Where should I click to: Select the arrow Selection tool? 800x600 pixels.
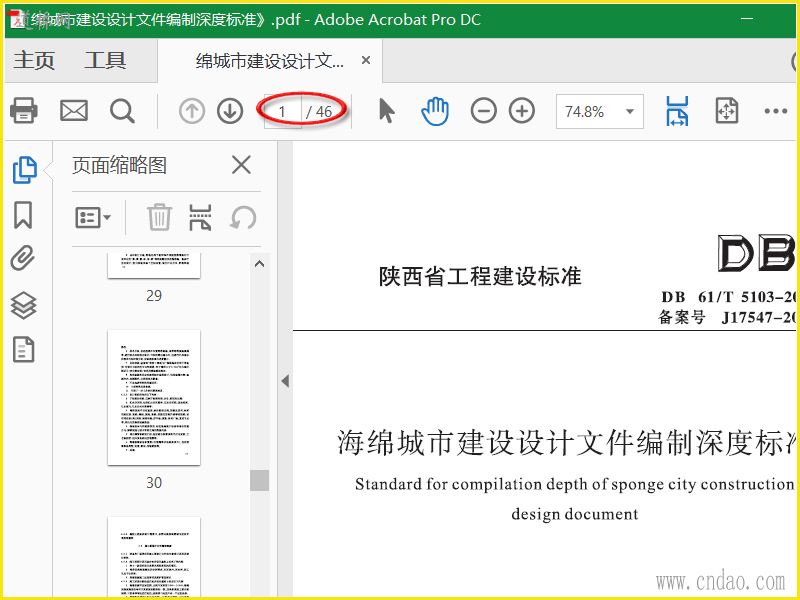point(387,111)
